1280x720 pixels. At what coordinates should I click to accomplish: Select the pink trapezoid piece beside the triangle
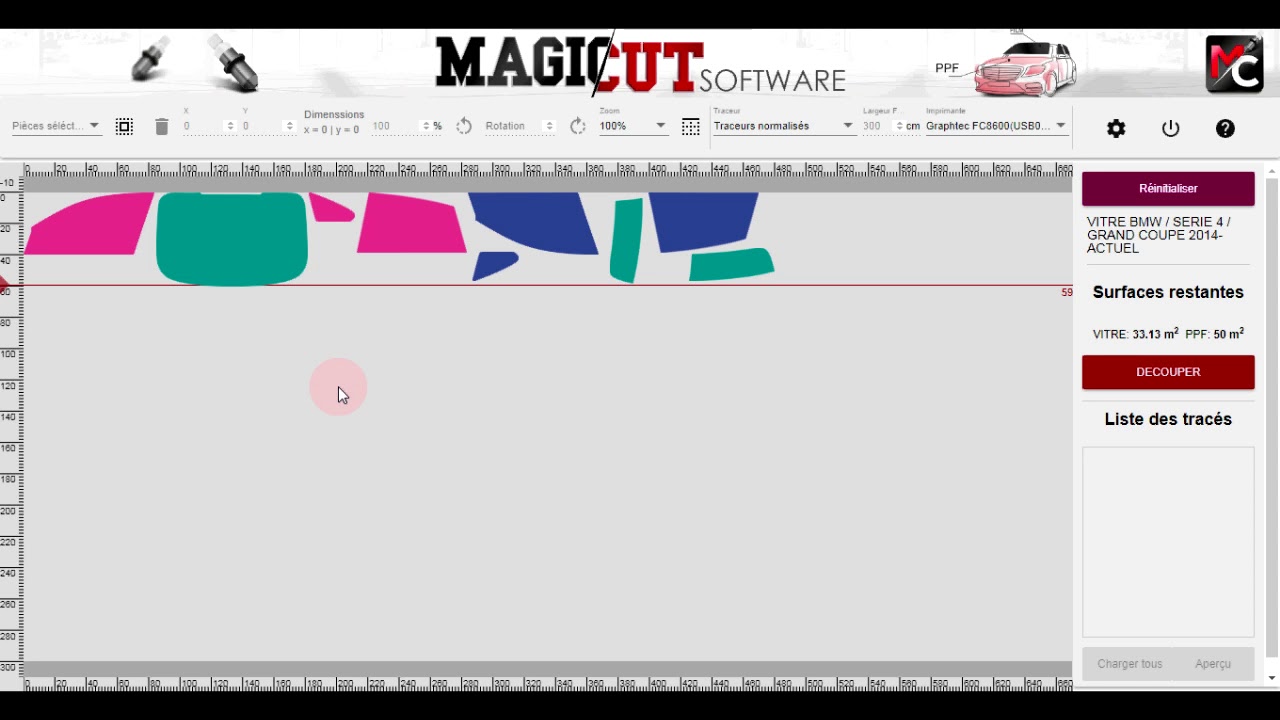410,224
